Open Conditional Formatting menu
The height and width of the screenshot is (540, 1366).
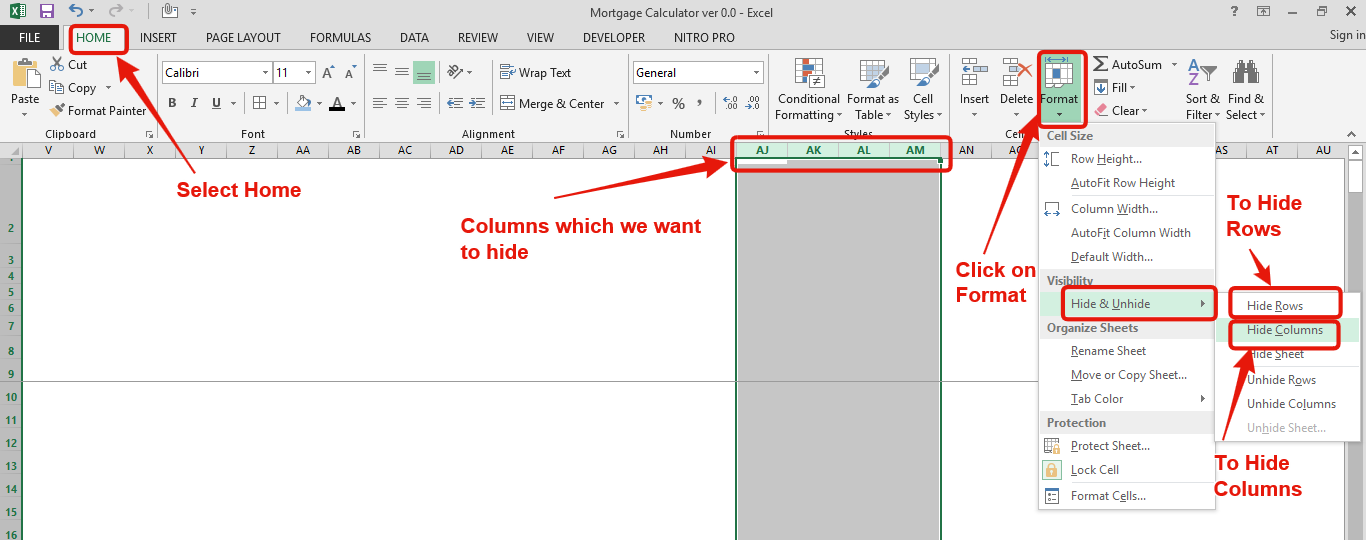tap(809, 89)
